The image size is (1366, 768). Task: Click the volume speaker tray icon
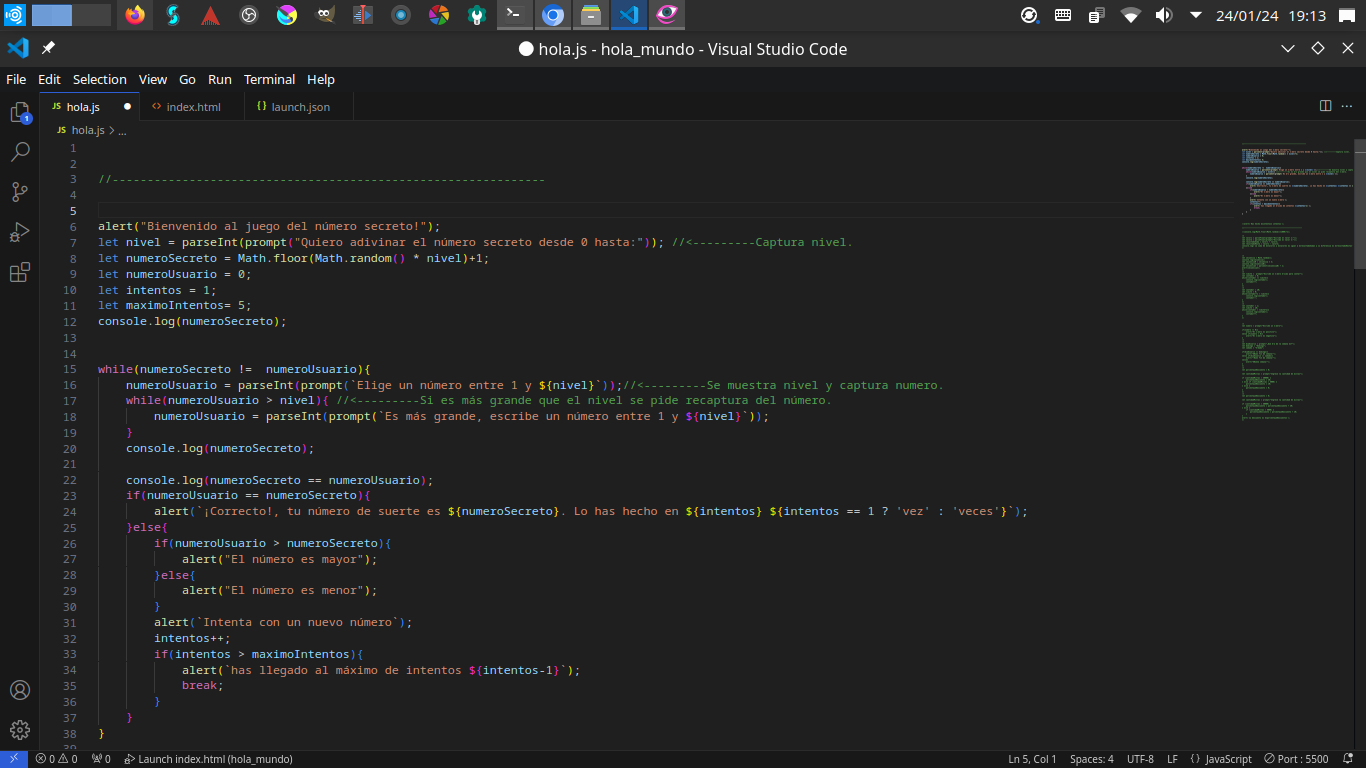[x=1163, y=15]
